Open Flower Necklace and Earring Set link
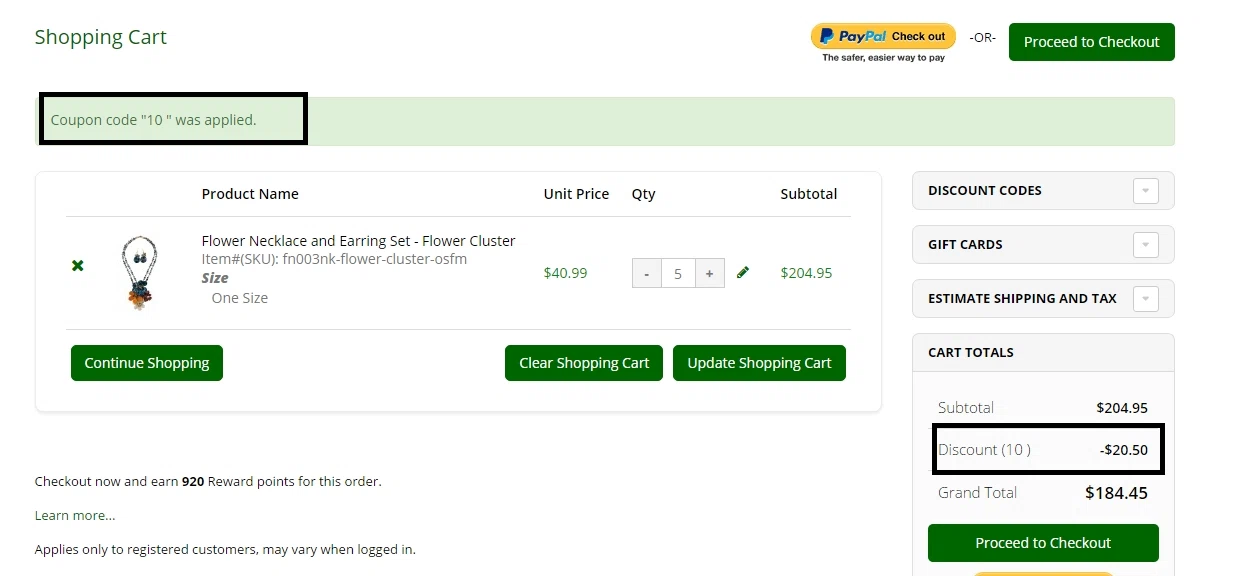Viewport: 1246px width, 576px height. coord(359,241)
